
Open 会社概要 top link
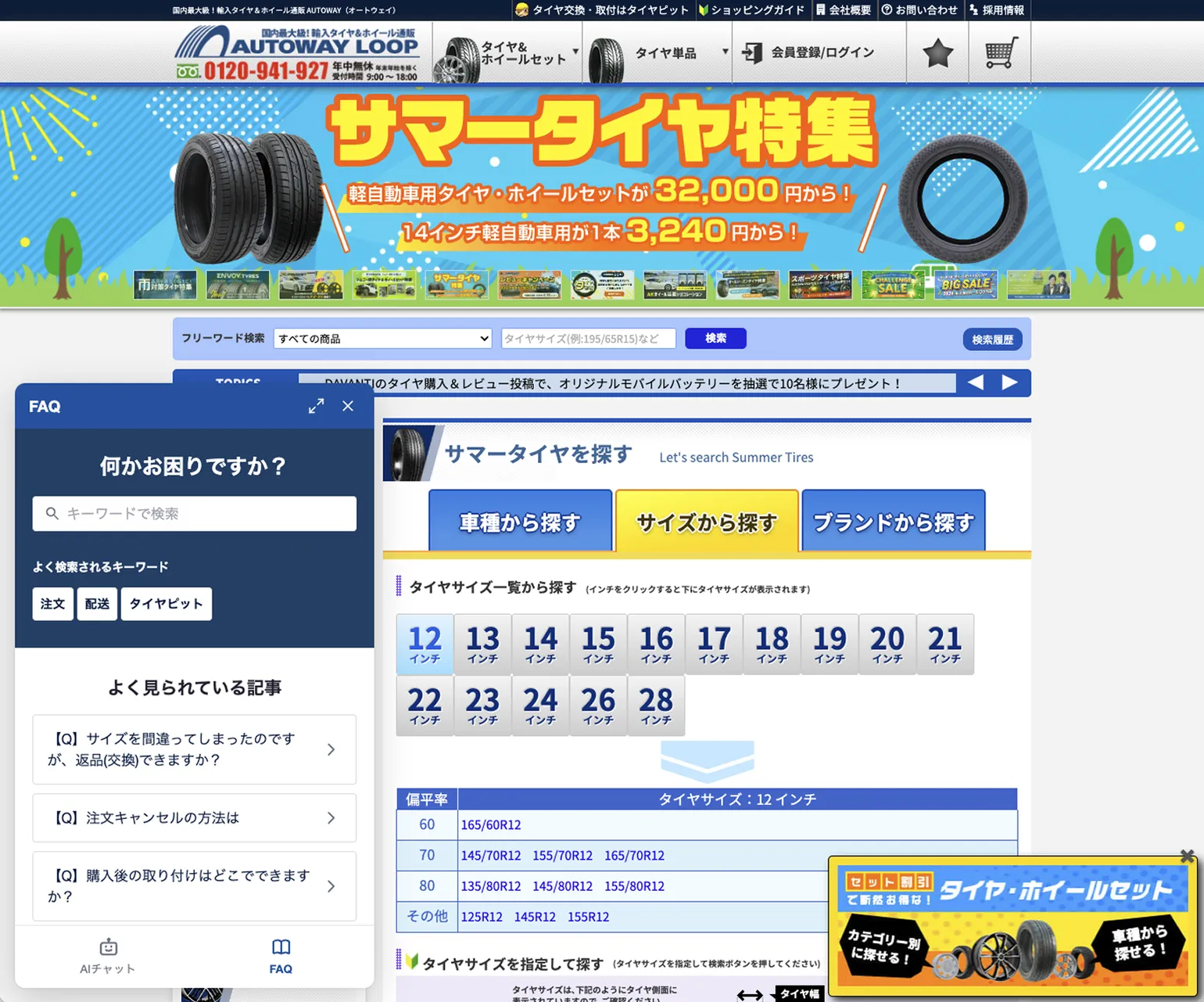[x=844, y=10]
